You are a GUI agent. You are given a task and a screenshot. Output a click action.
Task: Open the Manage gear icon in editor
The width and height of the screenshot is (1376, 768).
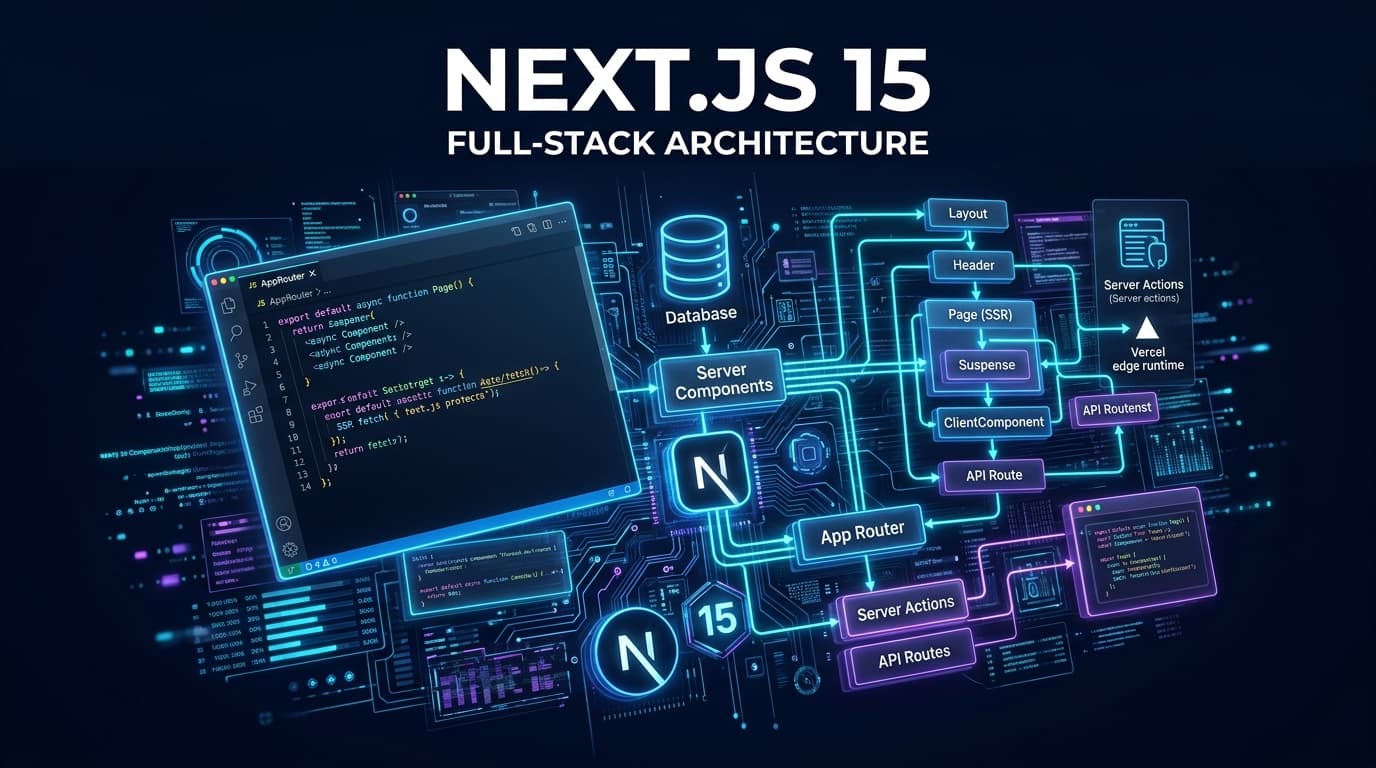[290, 549]
